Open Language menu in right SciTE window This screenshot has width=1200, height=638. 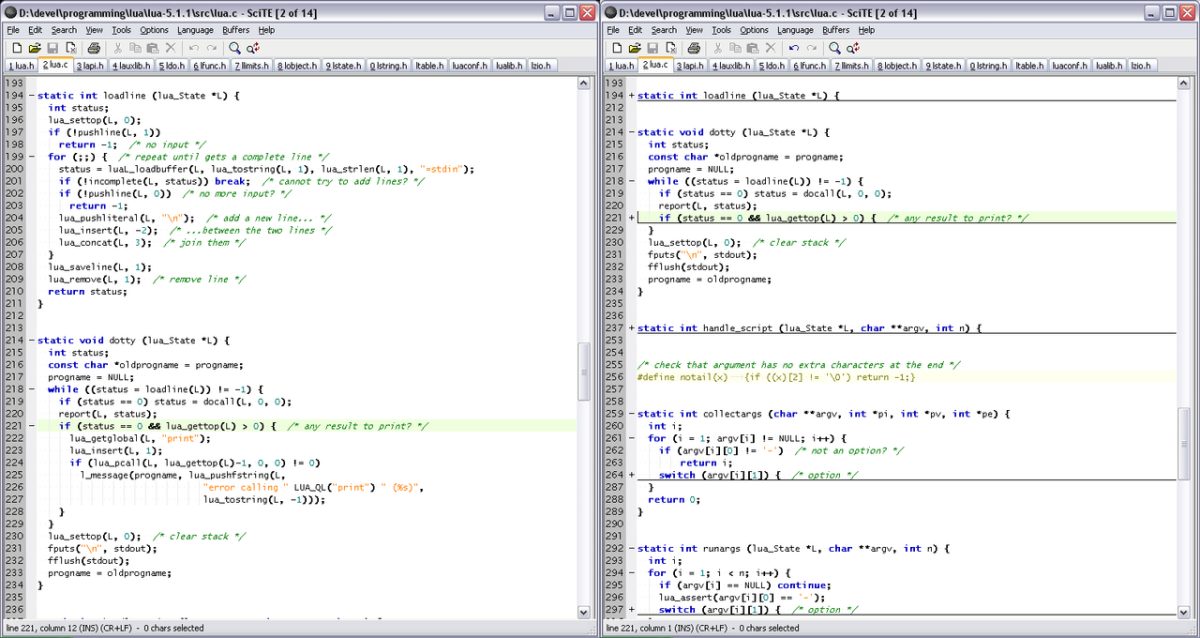pyautogui.click(x=795, y=30)
